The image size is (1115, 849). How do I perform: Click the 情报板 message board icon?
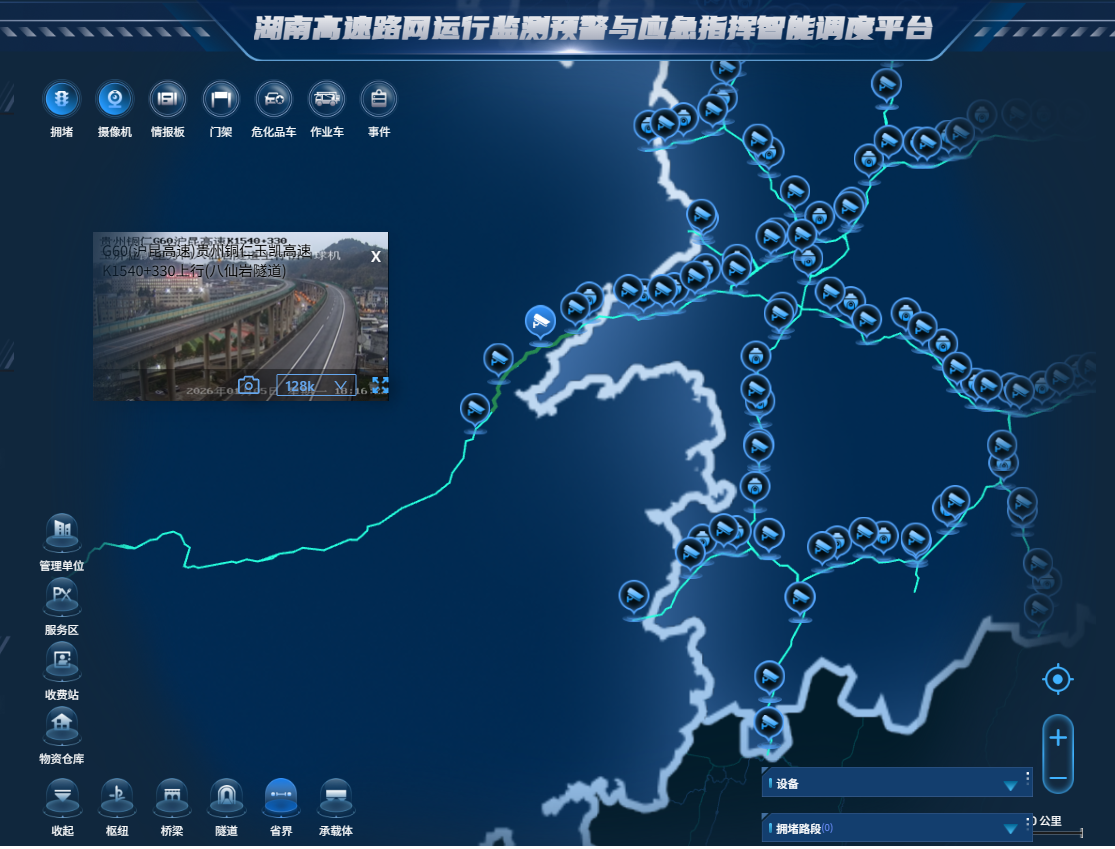click(x=167, y=99)
